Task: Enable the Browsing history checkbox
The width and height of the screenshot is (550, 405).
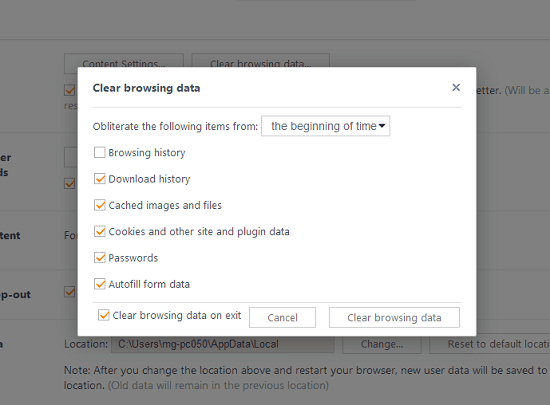Action: [100, 153]
